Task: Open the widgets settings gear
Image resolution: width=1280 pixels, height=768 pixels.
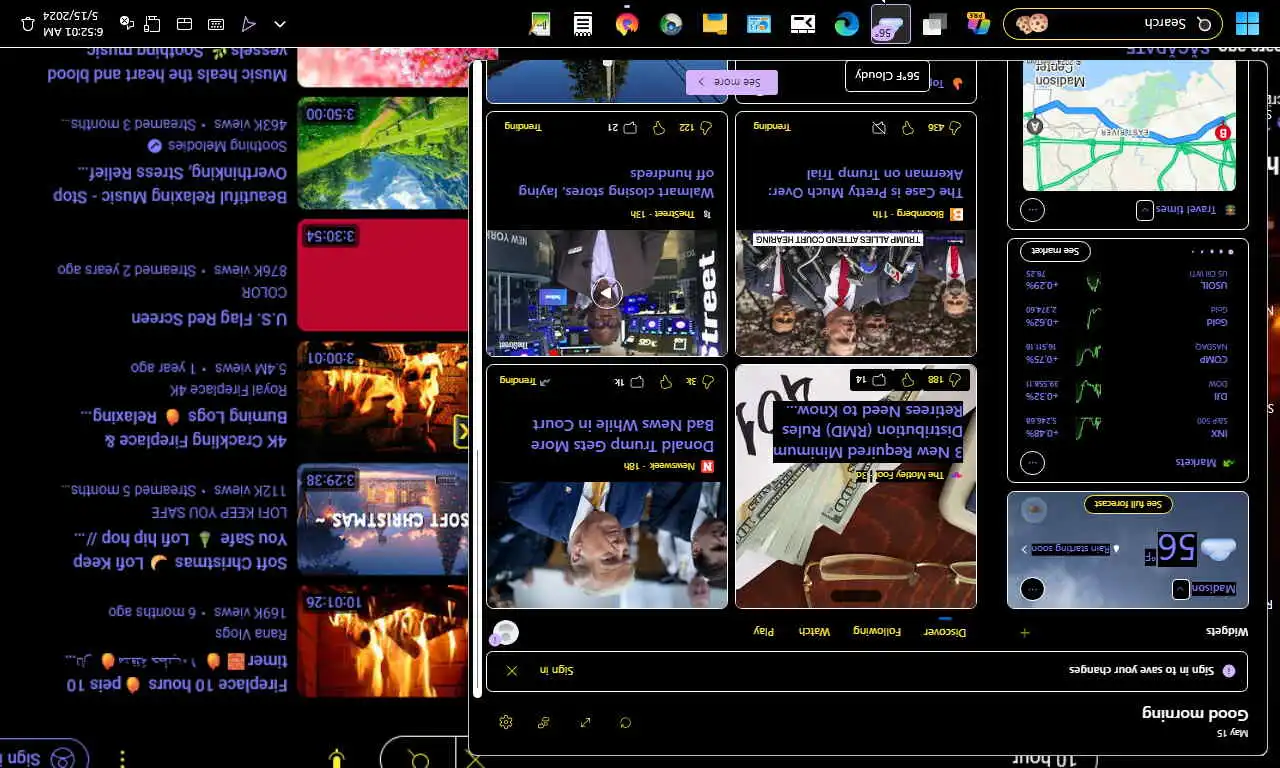Action: click(x=505, y=722)
